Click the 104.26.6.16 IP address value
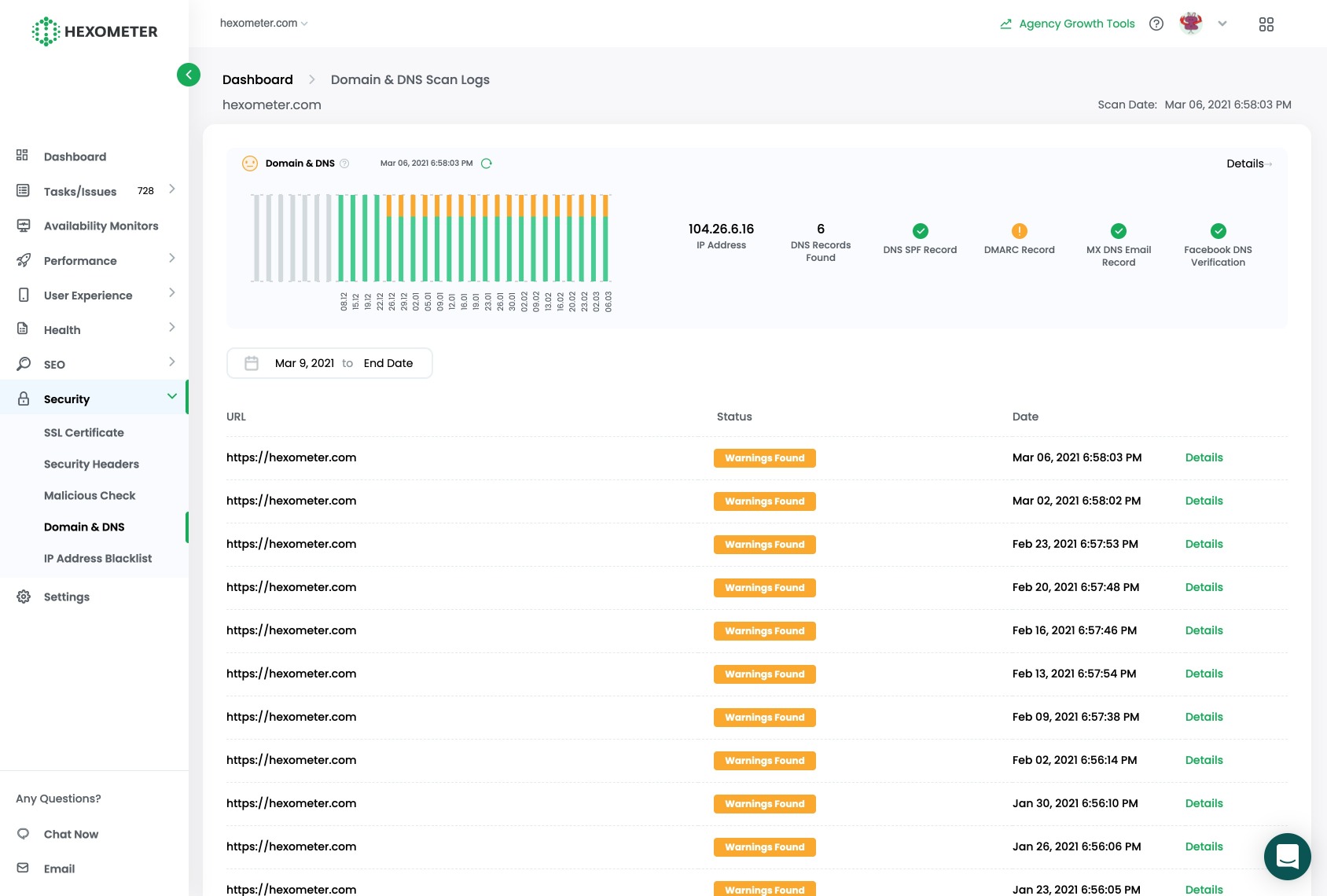Screen dimensions: 1327x896 point(721,229)
